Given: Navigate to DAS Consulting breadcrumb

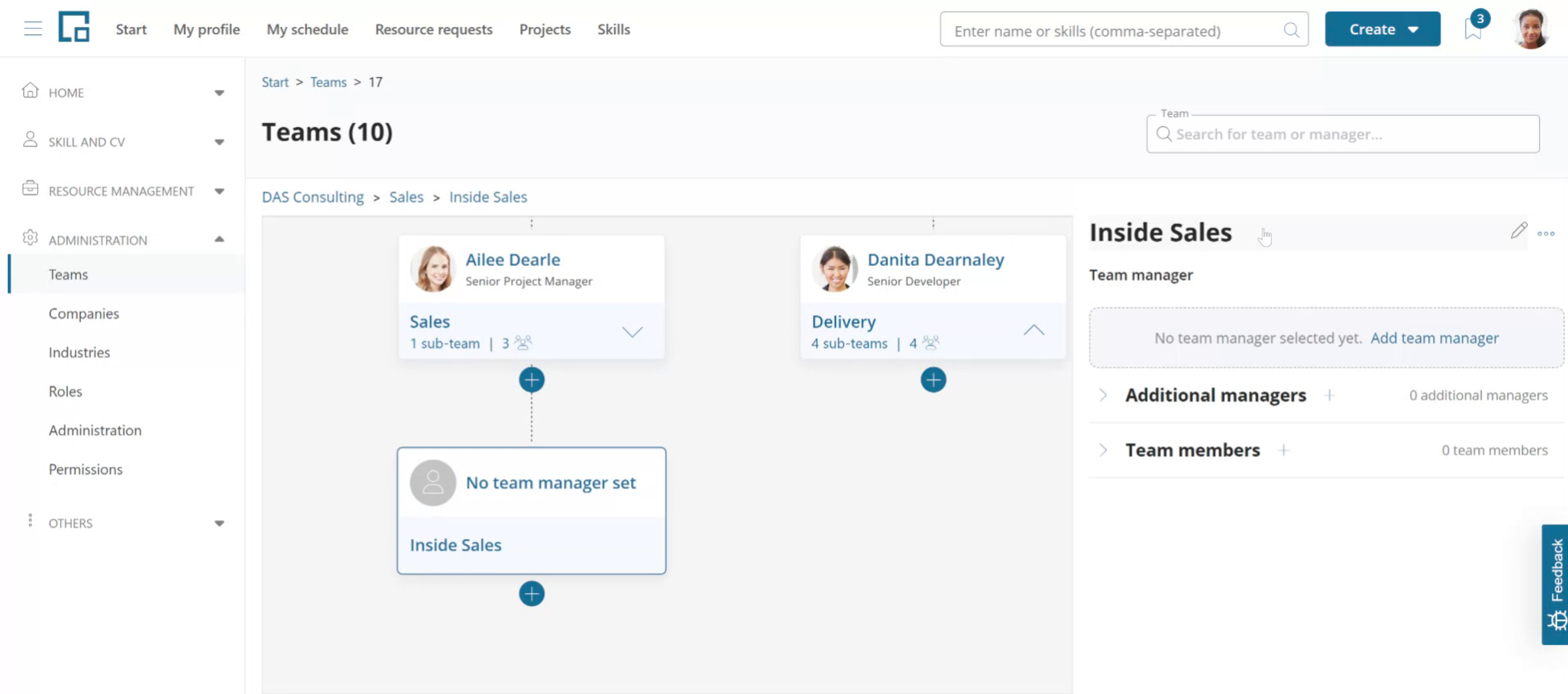Looking at the screenshot, I should [312, 196].
